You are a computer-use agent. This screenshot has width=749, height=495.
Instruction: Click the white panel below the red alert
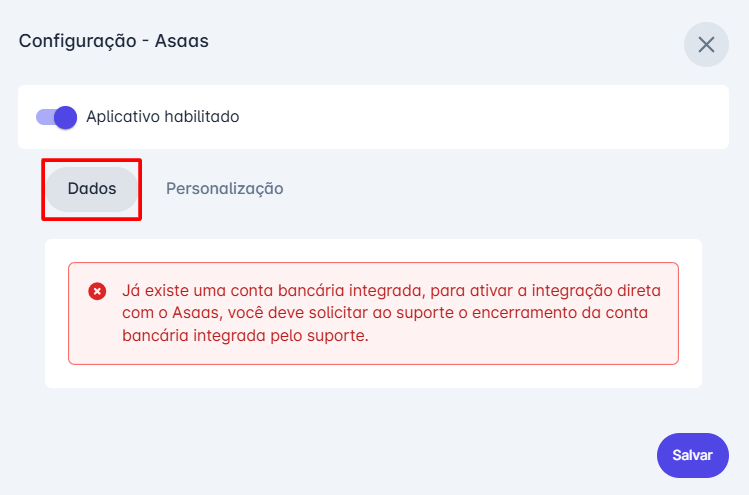[373, 376]
